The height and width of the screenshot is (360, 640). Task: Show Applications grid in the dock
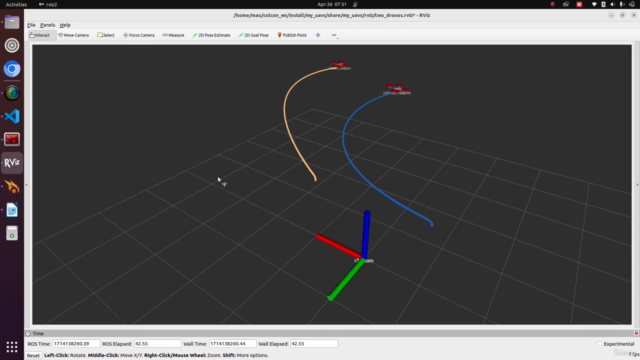tap(12, 347)
